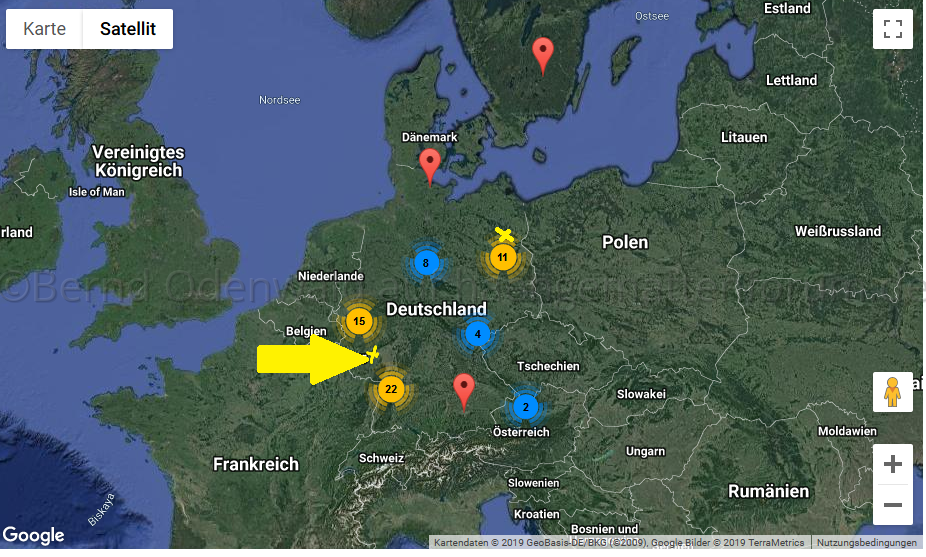Expand the orange cluster with 11 markers
Image resolution: width=926 pixels, height=557 pixels.
click(503, 258)
